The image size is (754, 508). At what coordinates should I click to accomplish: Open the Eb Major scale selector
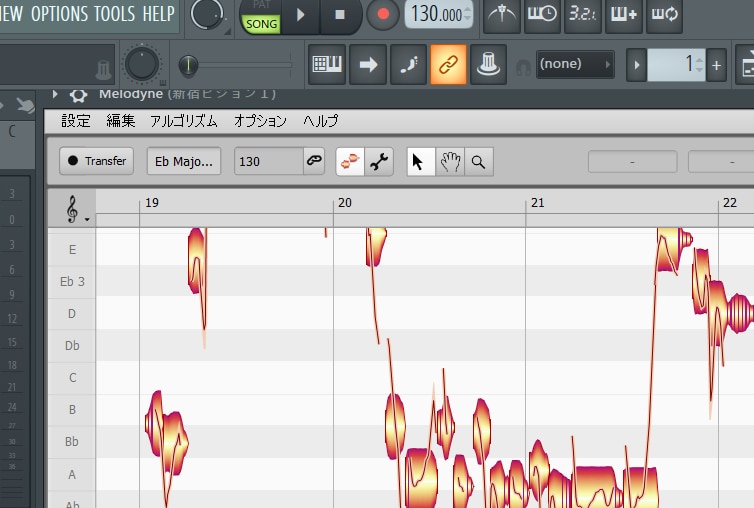pos(184,161)
